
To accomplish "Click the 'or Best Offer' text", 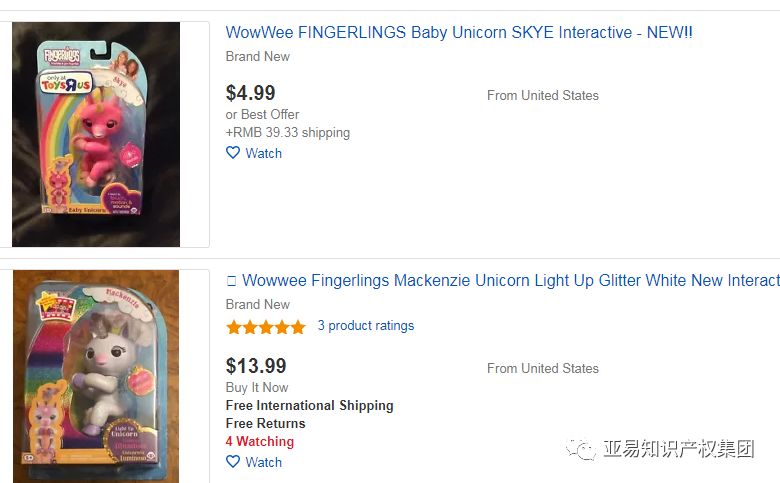I will click(263, 115).
